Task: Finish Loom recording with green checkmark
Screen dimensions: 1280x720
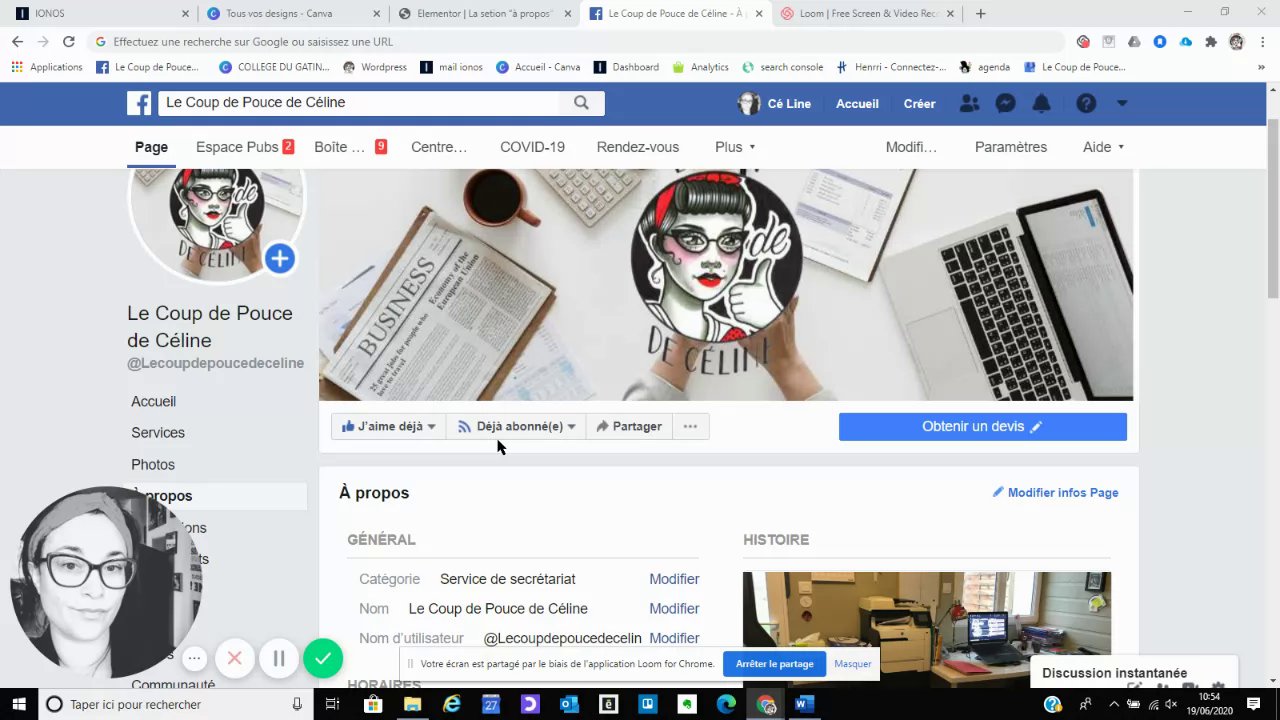Action: 323,658
